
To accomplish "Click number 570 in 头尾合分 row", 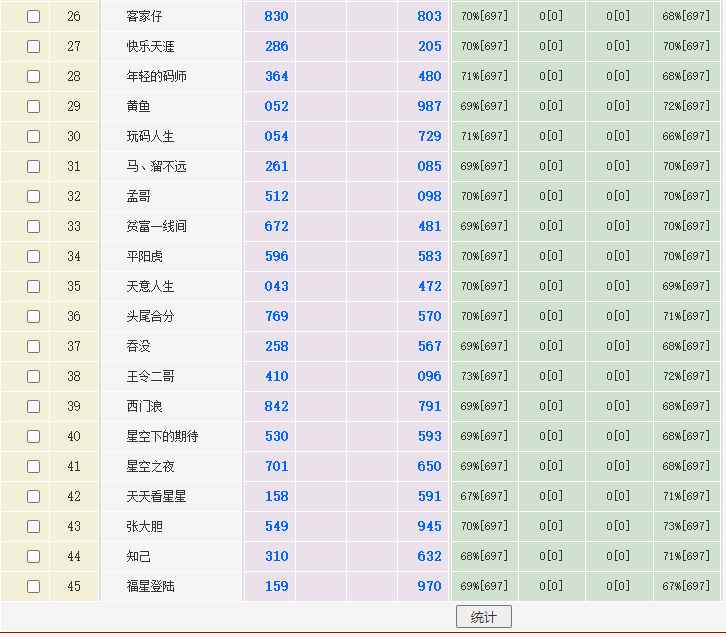I will pyautogui.click(x=429, y=316).
